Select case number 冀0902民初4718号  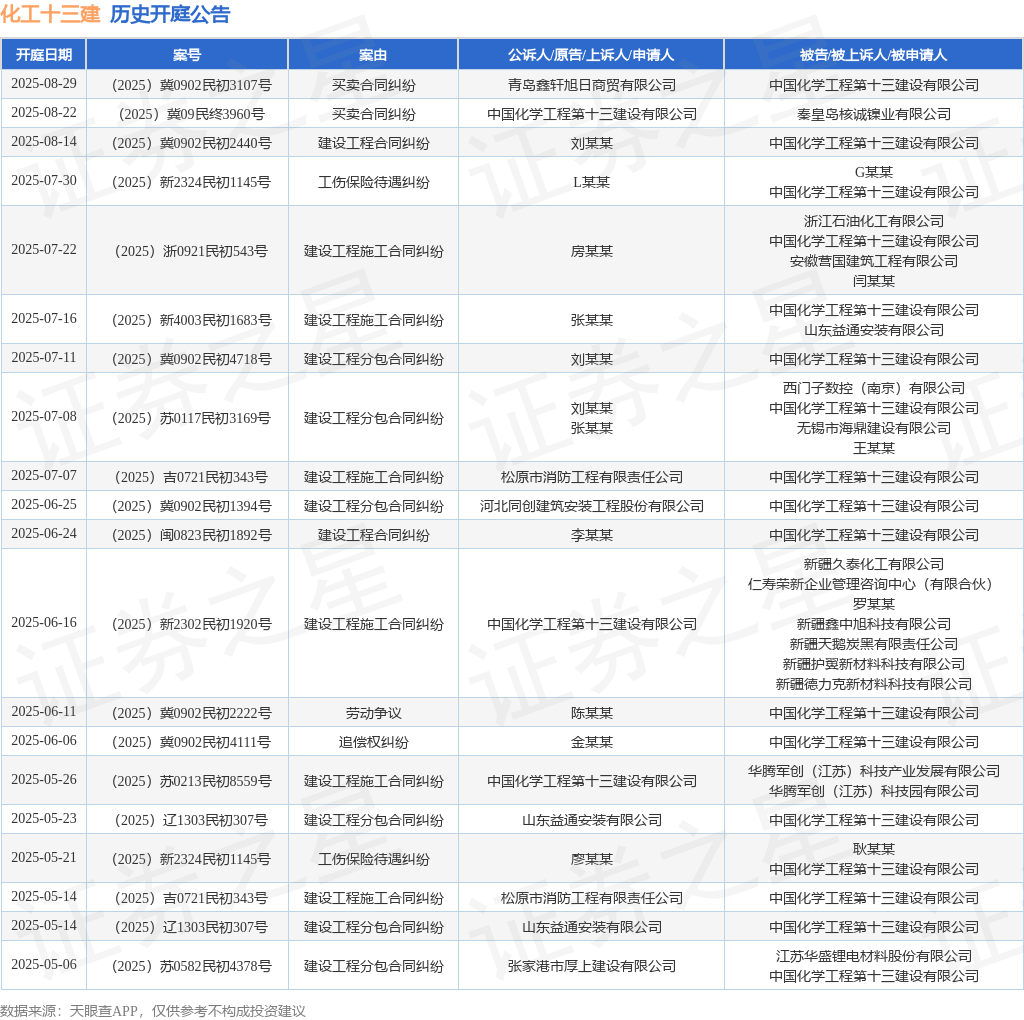pyautogui.click(x=191, y=359)
